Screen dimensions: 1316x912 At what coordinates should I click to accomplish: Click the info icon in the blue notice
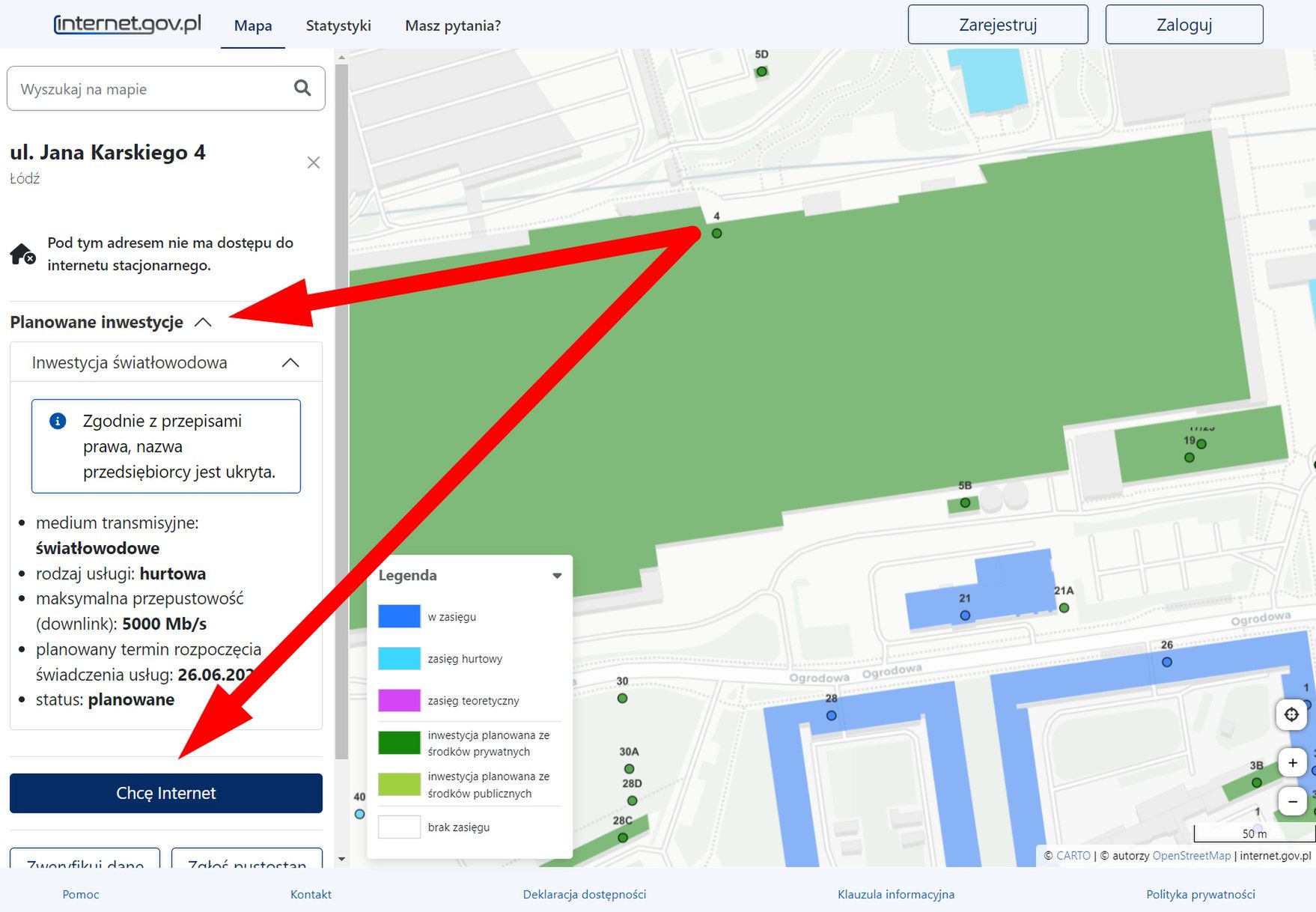tap(56, 421)
